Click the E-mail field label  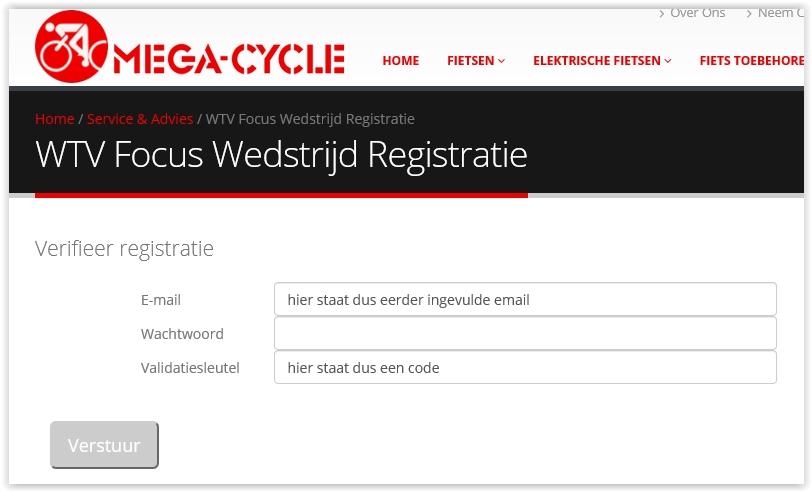point(161,300)
